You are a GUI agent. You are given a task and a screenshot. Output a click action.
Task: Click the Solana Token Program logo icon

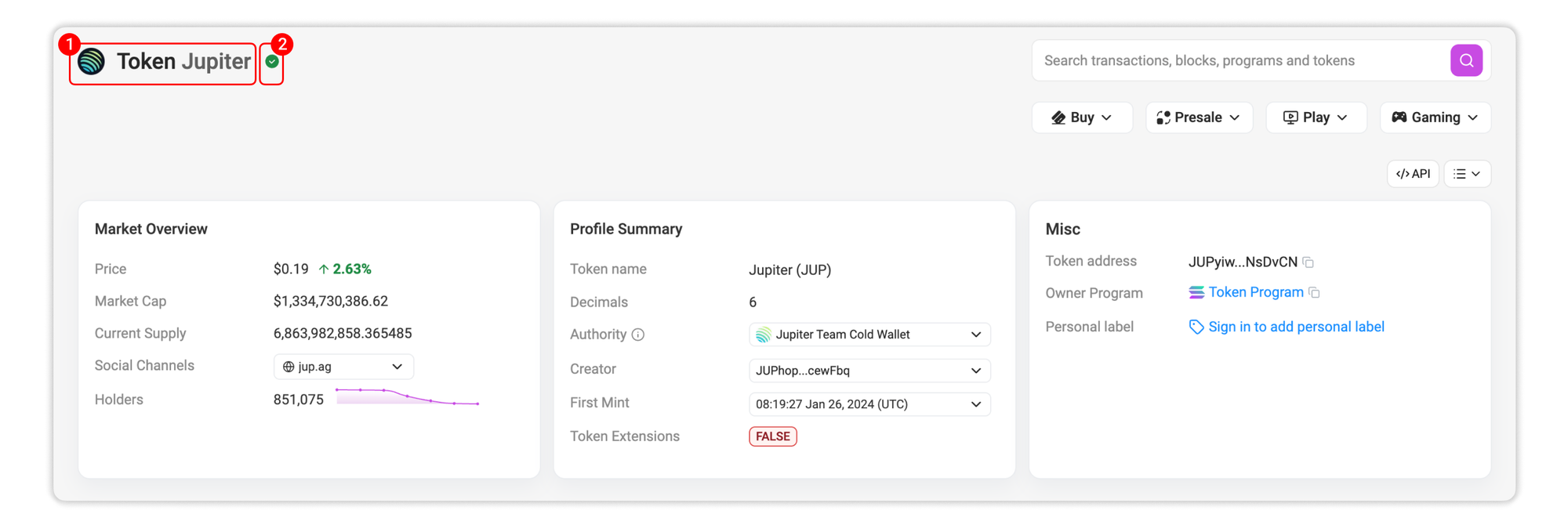click(1196, 292)
